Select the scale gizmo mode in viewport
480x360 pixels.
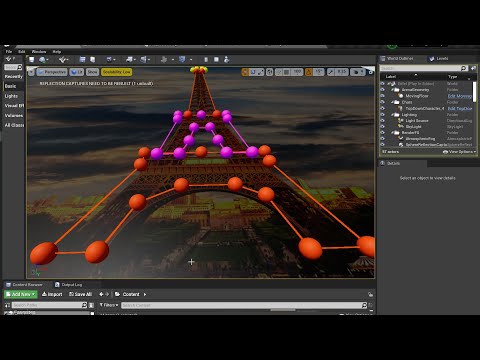pyautogui.click(x=260, y=72)
